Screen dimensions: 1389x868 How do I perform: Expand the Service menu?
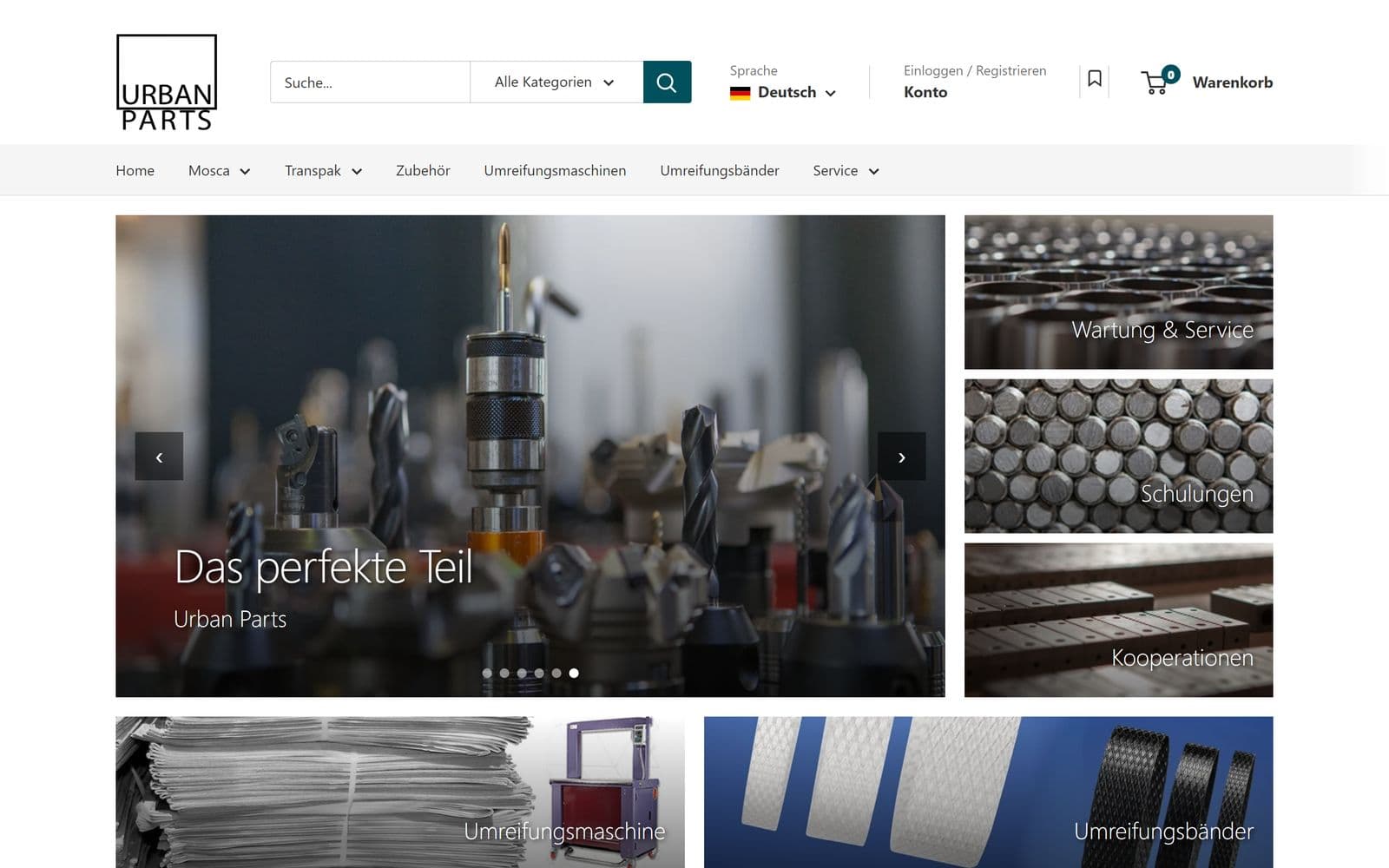click(846, 171)
